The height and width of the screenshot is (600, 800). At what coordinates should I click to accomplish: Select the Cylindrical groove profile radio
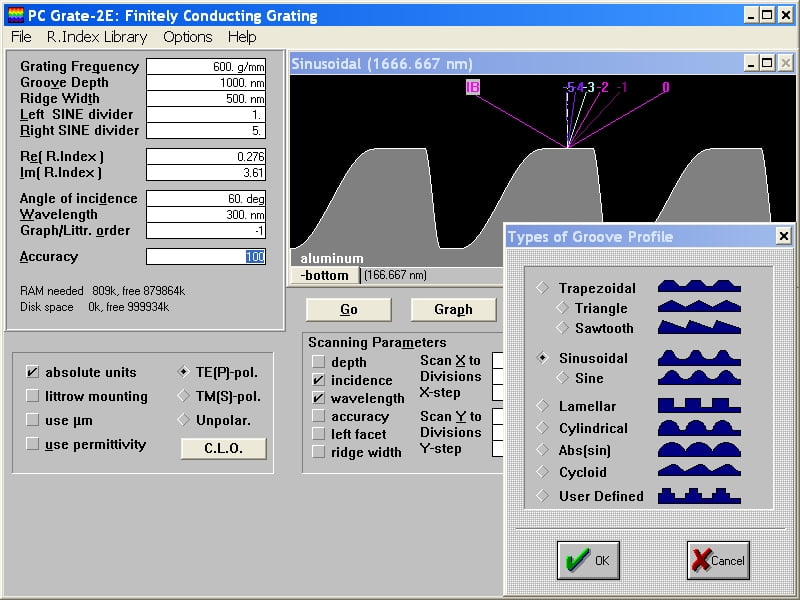[542, 428]
